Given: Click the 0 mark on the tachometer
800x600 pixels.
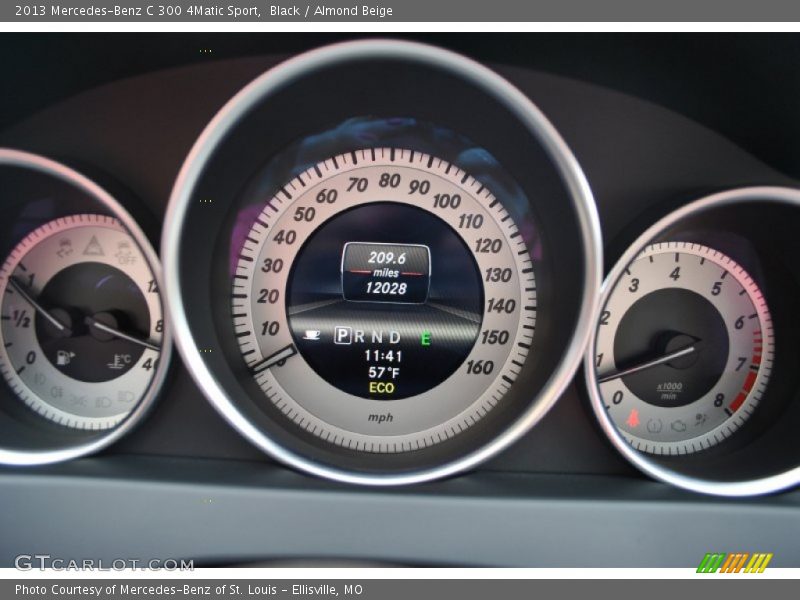Looking at the screenshot, I should [x=617, y=397].
